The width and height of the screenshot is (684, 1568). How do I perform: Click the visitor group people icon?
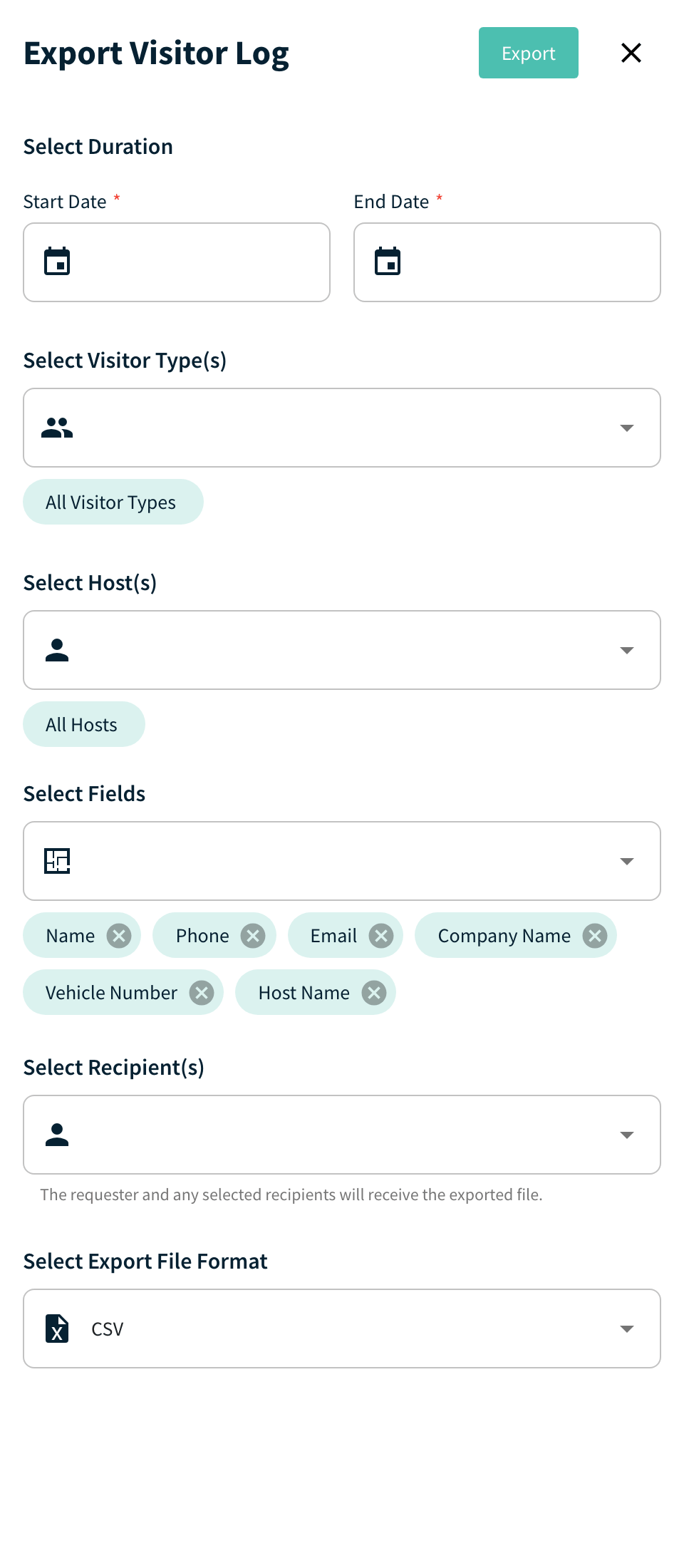(57, 428)
